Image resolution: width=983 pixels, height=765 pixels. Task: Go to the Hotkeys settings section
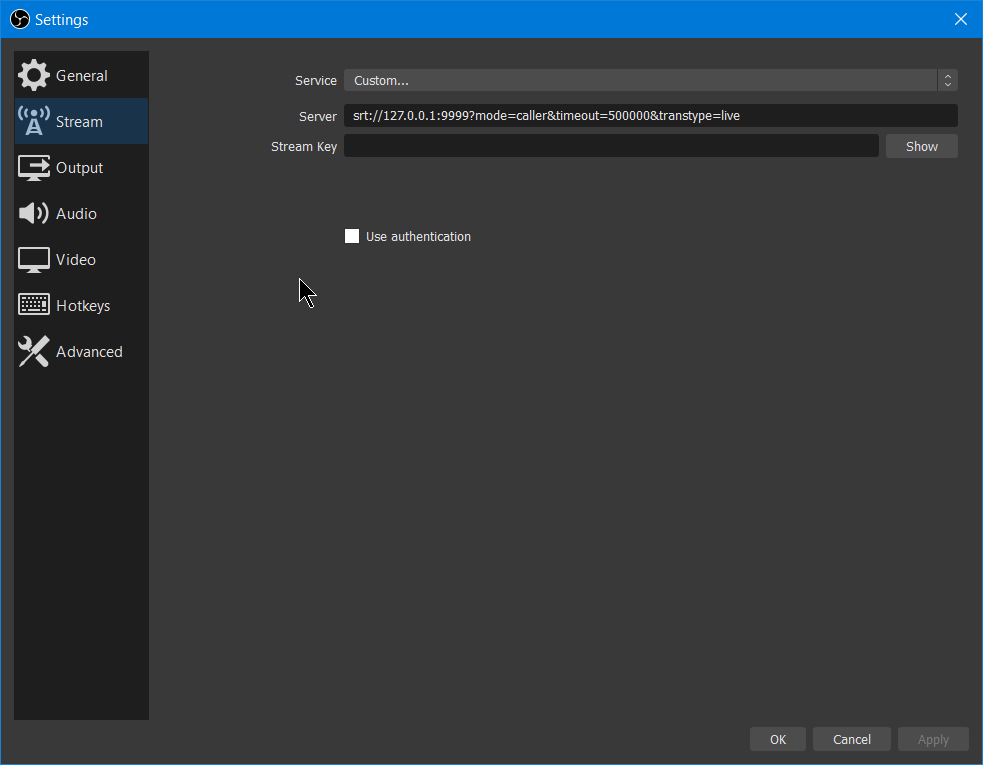click(81, 305)
